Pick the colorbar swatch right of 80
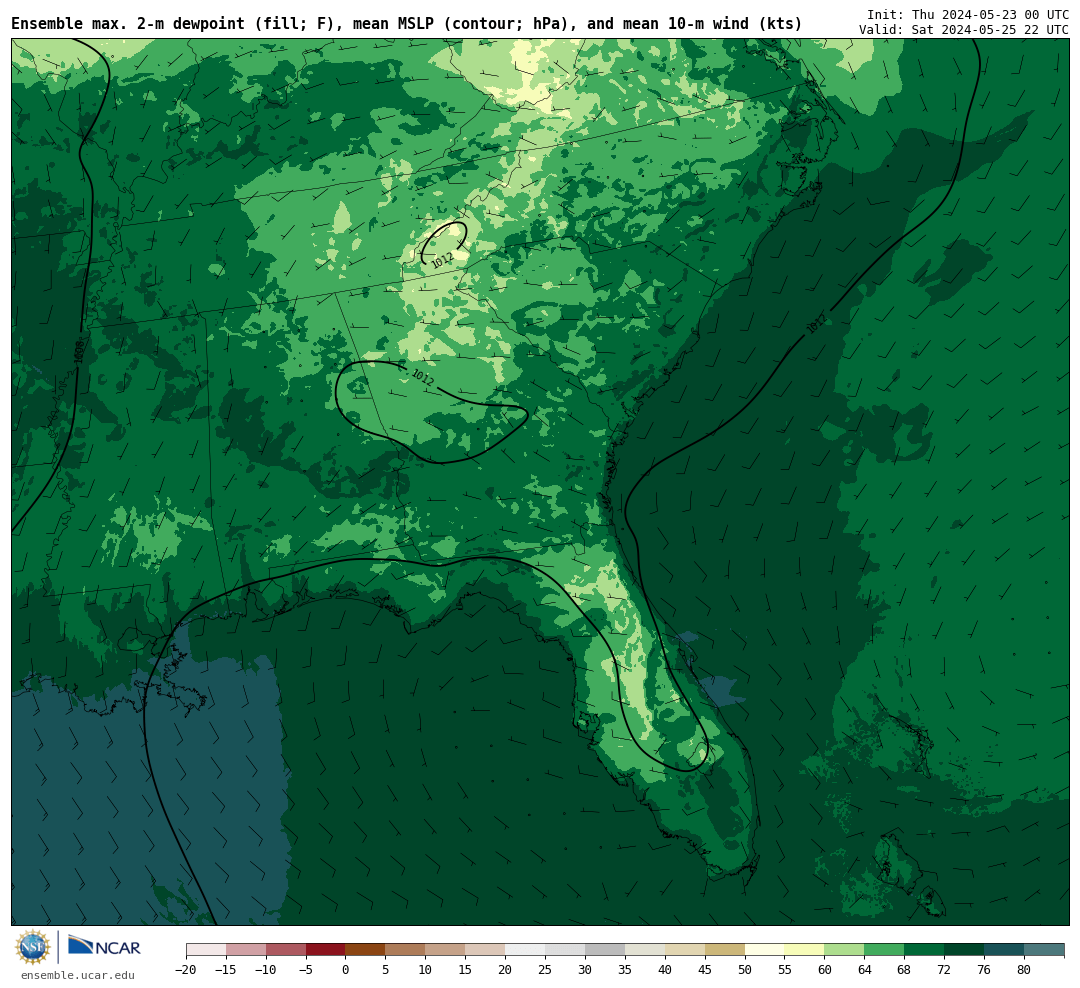The image size is (1080, 988). [1044, 950]
